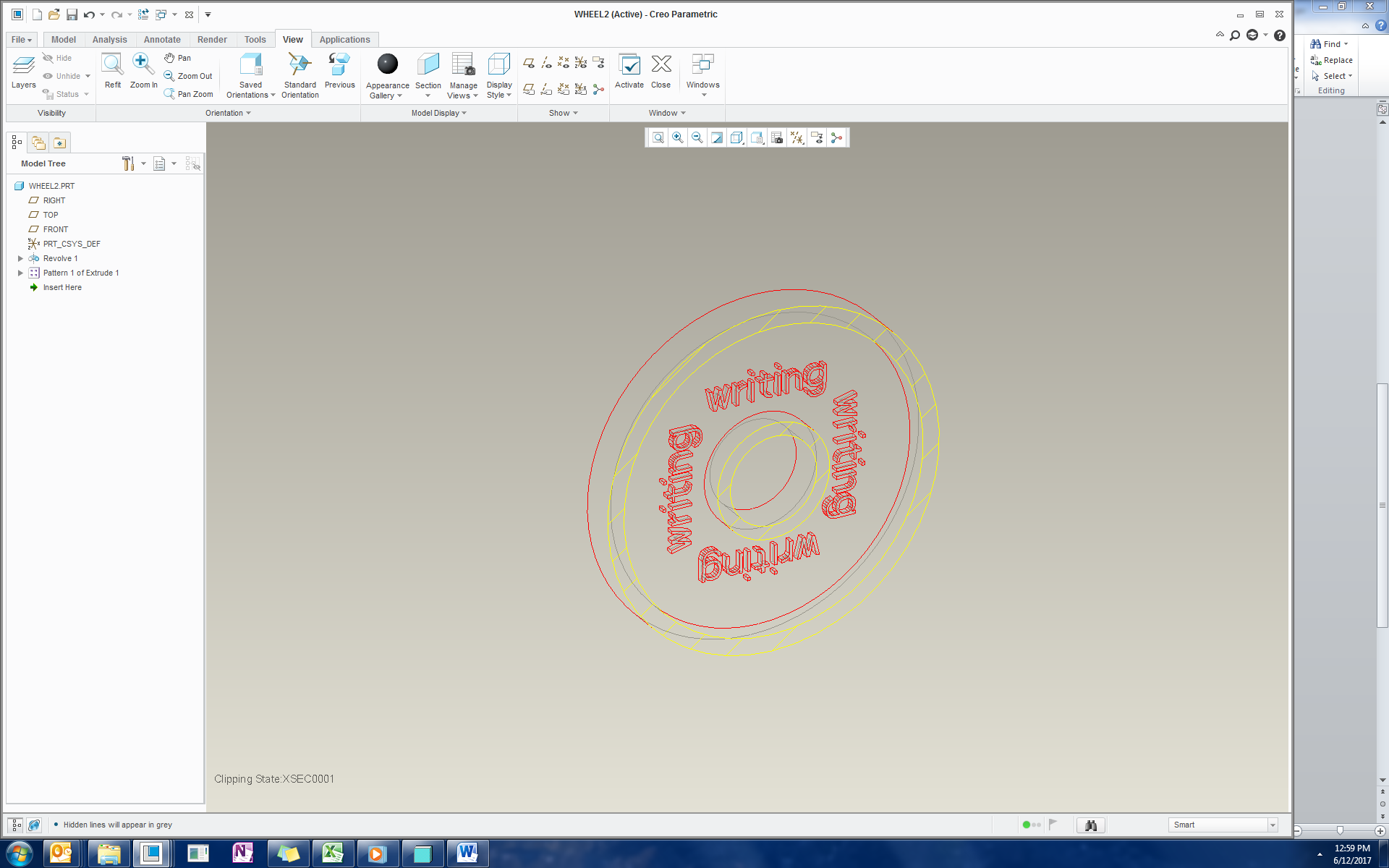
Task: Toggle plane tag display in Show group
Action: click(x=529, y=89)
